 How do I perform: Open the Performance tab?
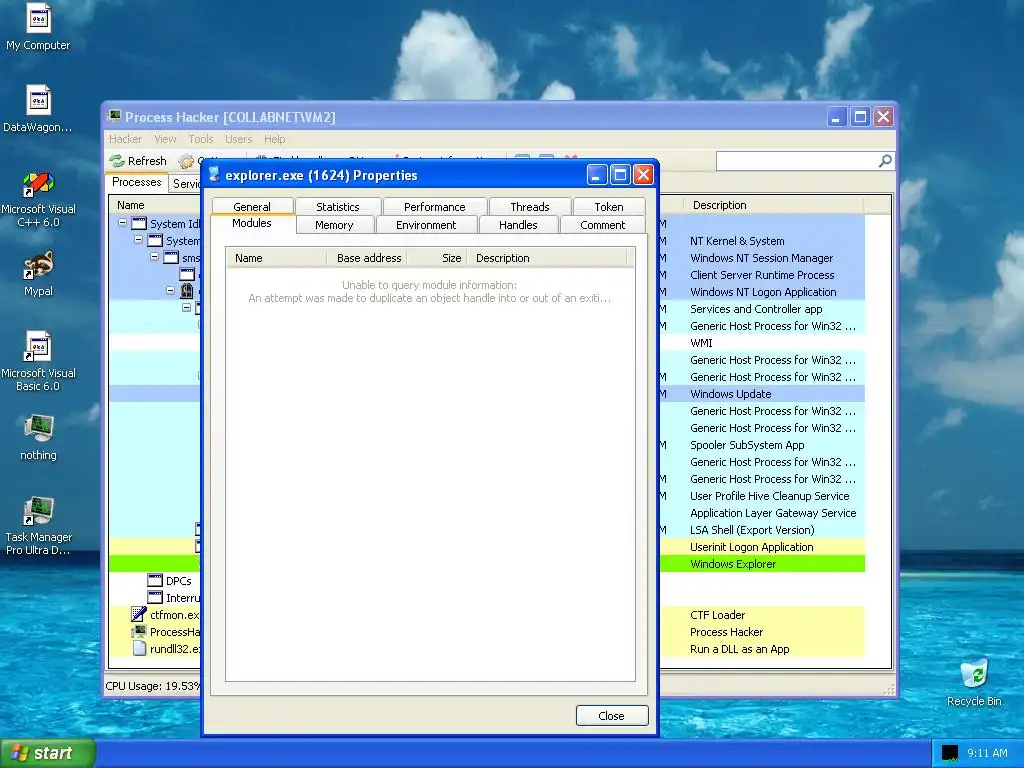pos(434,206)
